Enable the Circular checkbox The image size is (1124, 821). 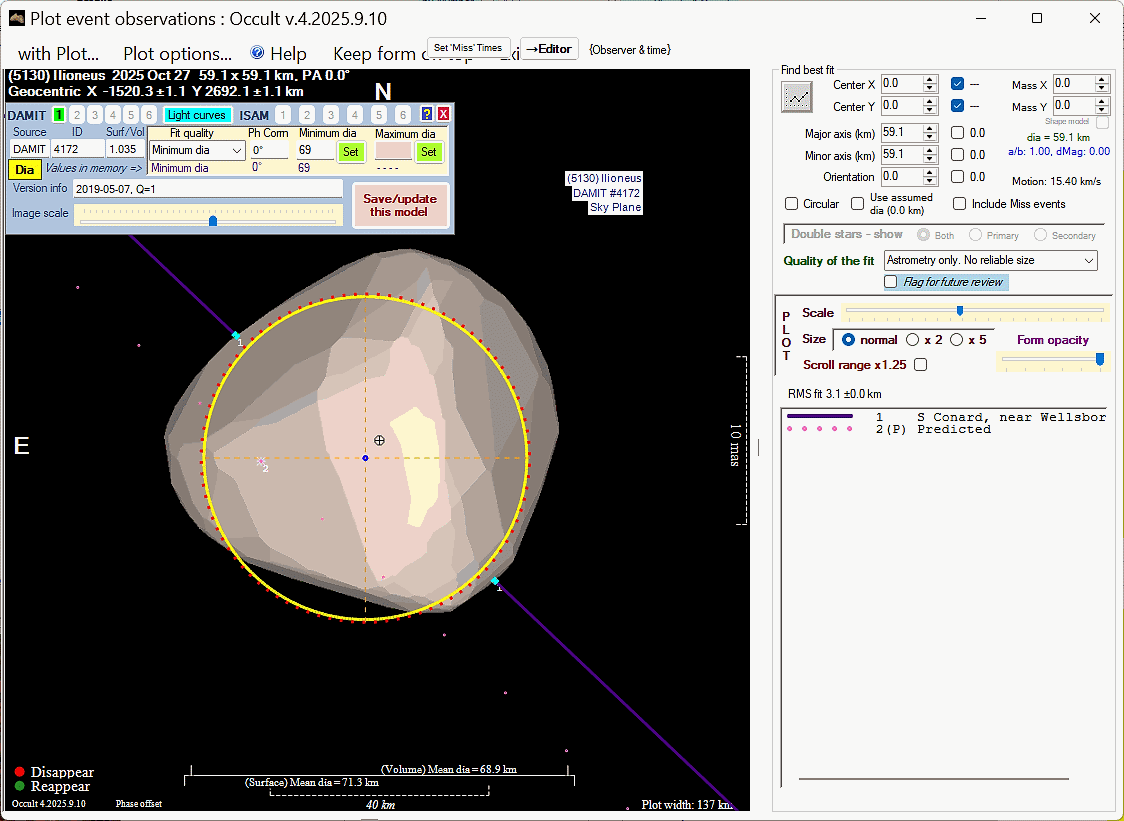tap(792, 204)
